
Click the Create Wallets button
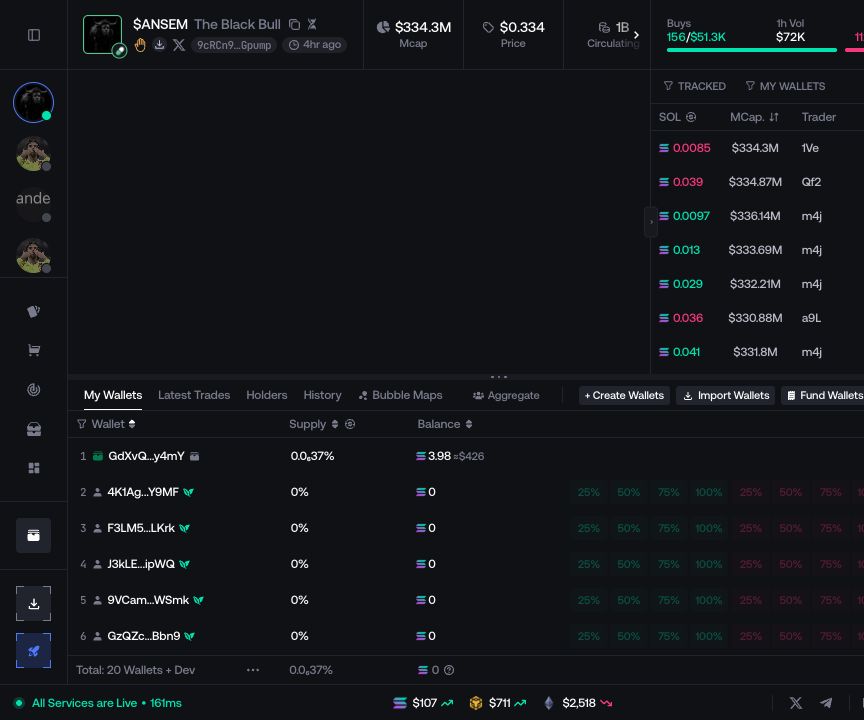point(624,395)
